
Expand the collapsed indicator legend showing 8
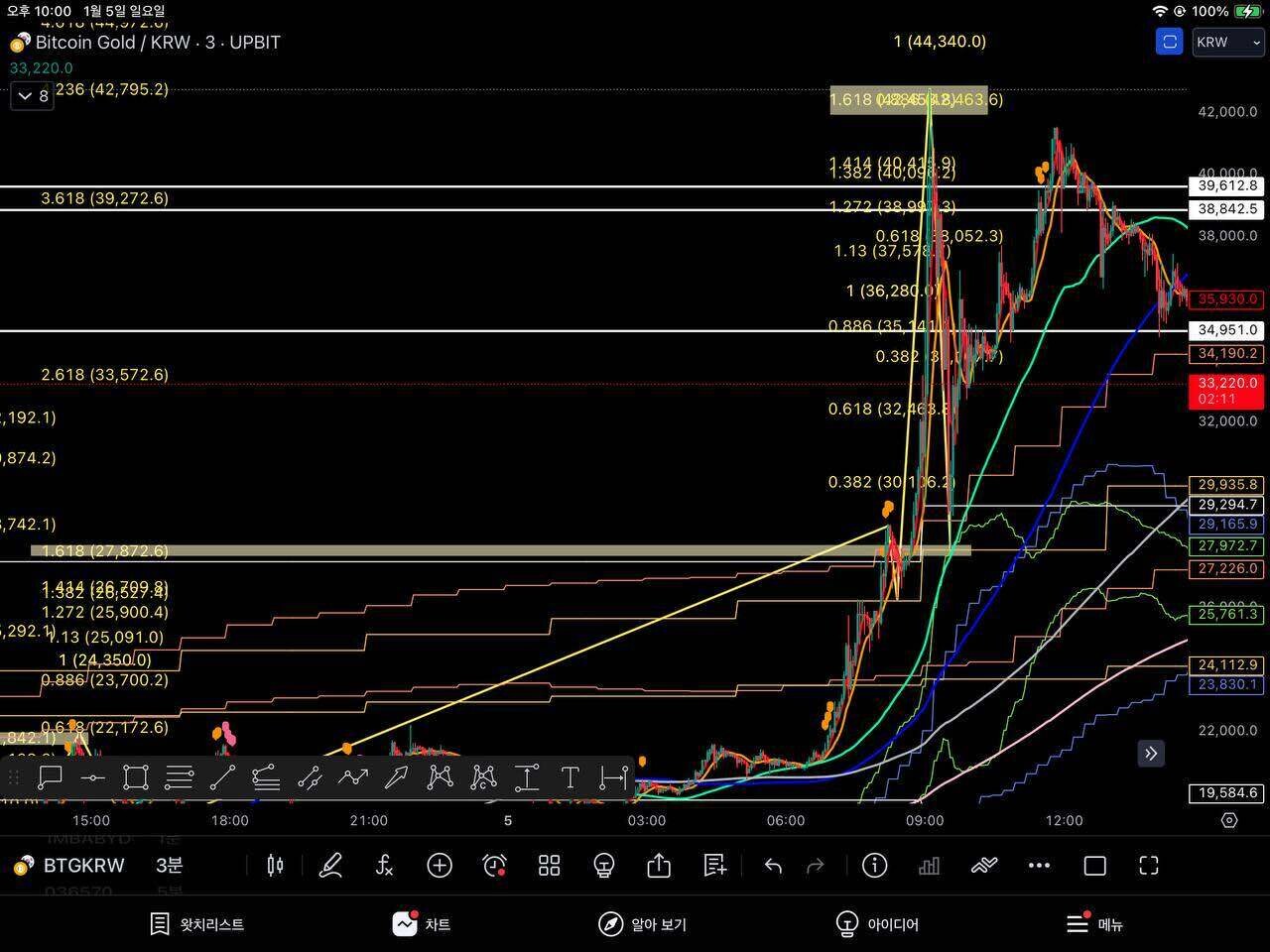click(33, 96)
